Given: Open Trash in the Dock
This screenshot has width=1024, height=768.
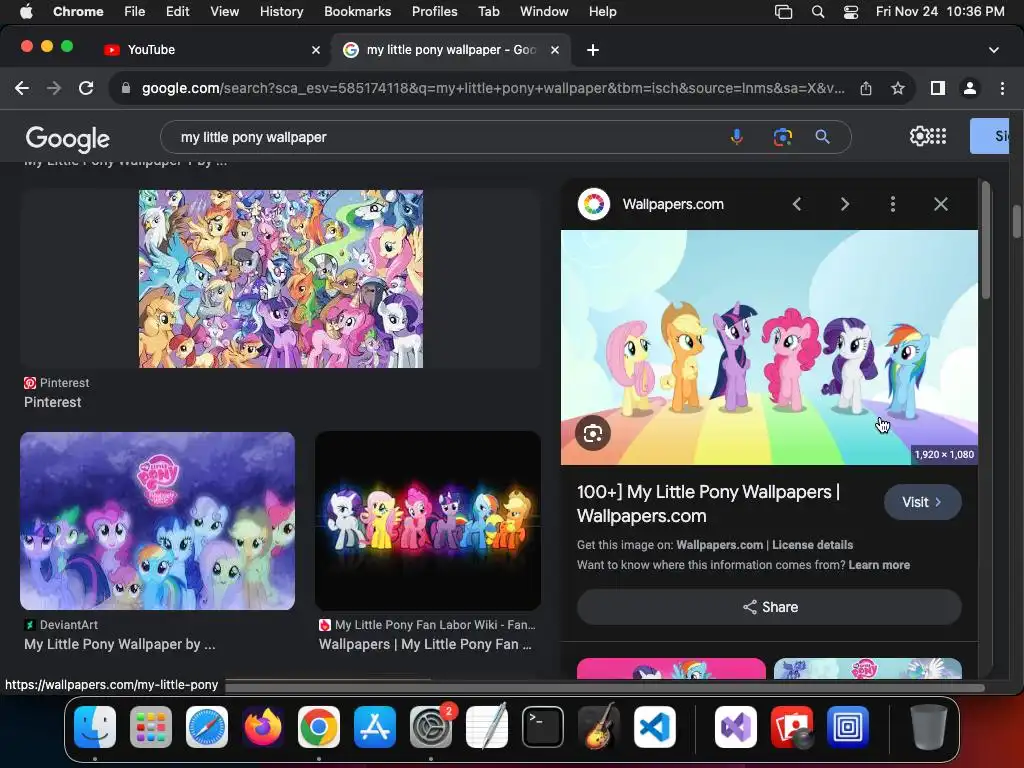Looking at the screenshot, I should tap(929, 727).
